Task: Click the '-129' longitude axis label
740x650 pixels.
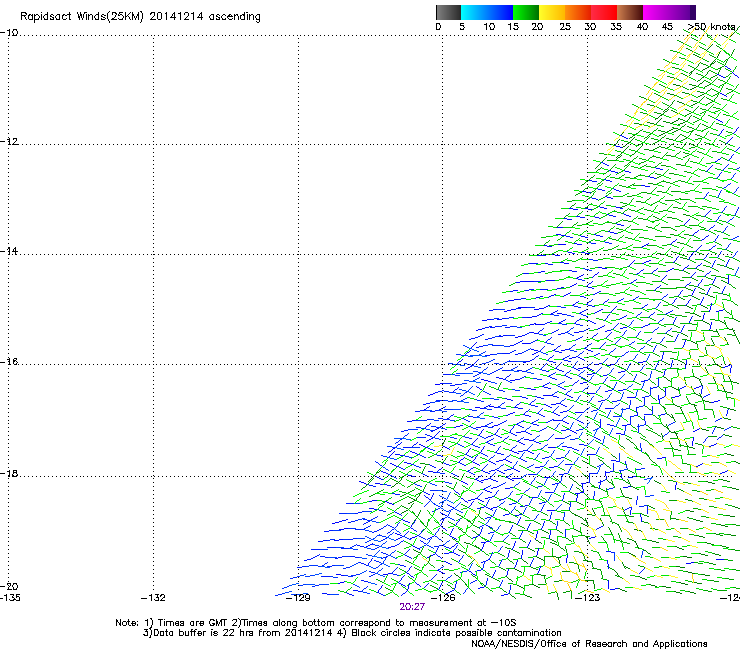Action: click(x=298, y=598)
